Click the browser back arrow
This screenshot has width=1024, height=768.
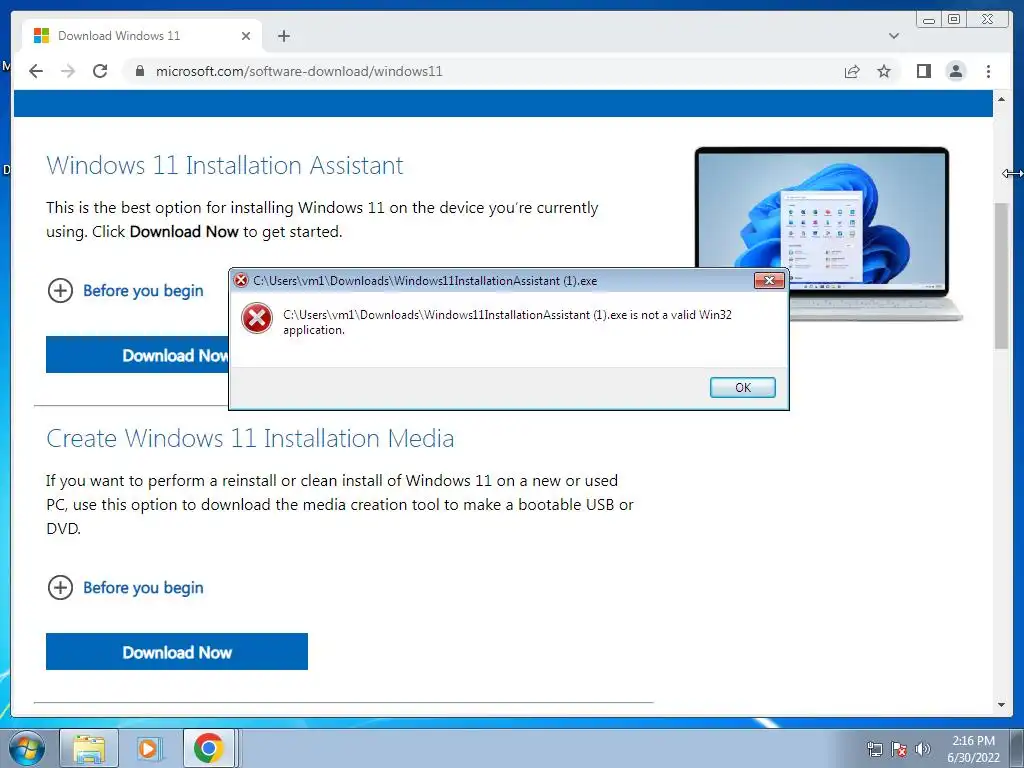point(36,71)
